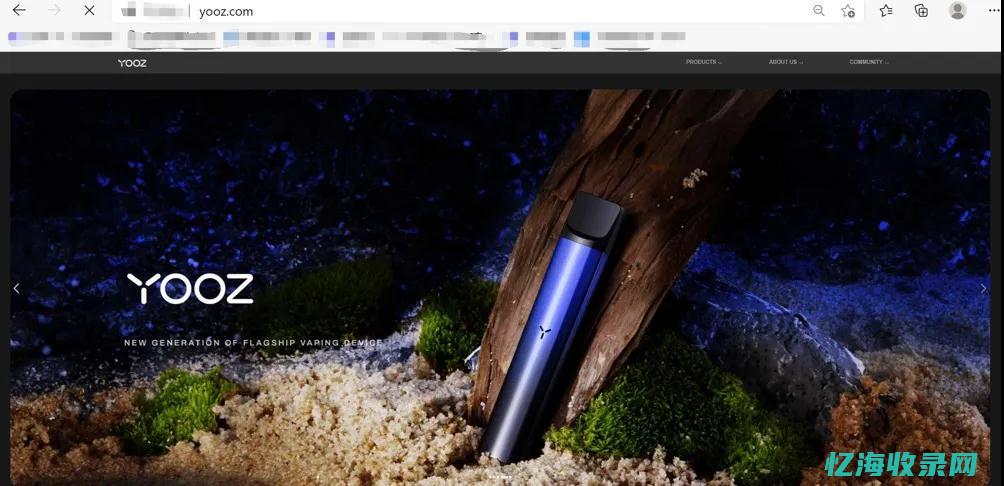Open the browser settings and more menu
This screenshot has height=486, width=1004.
pos(995,10)
